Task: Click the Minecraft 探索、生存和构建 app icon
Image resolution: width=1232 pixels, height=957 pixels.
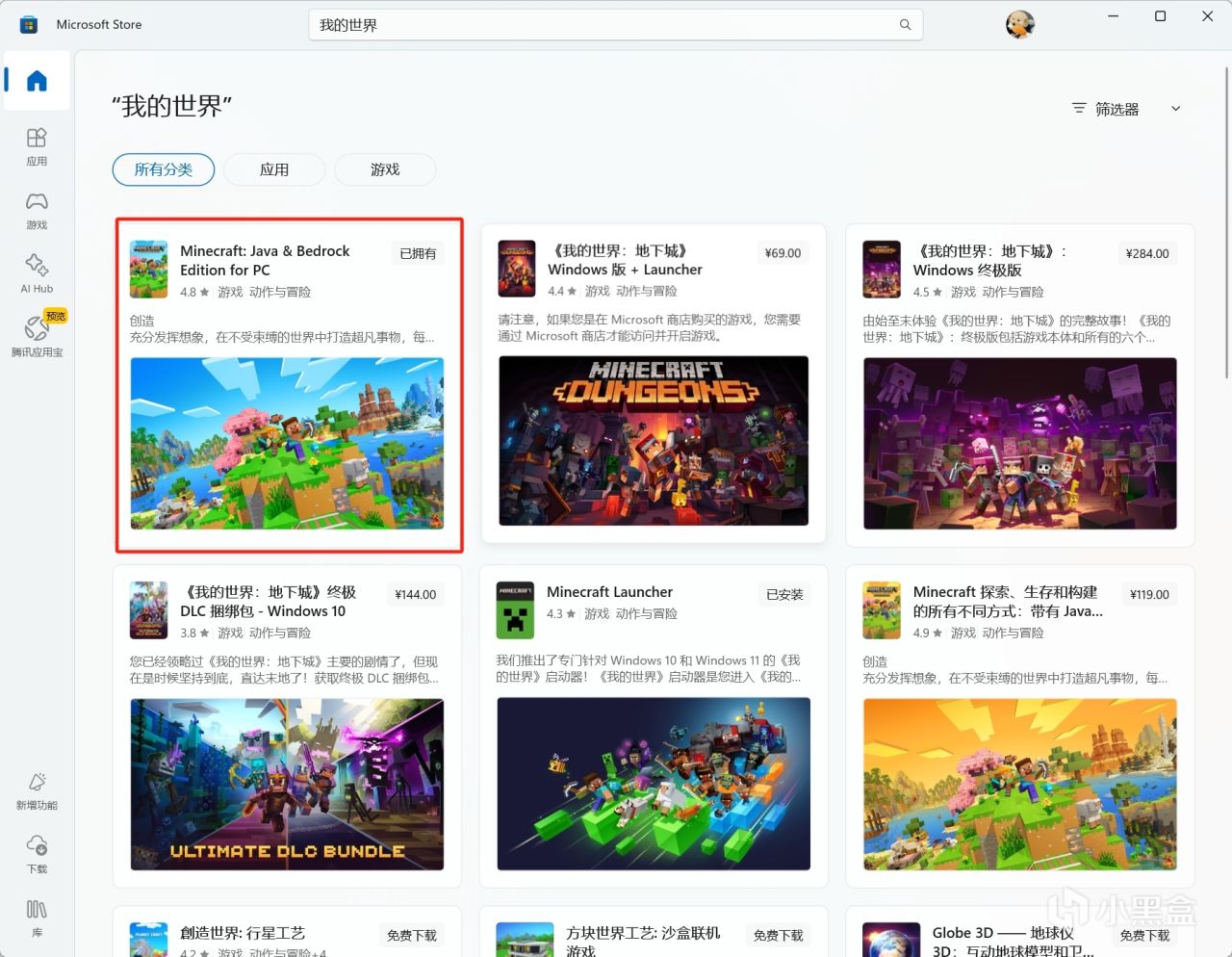Action: point(882,610)
